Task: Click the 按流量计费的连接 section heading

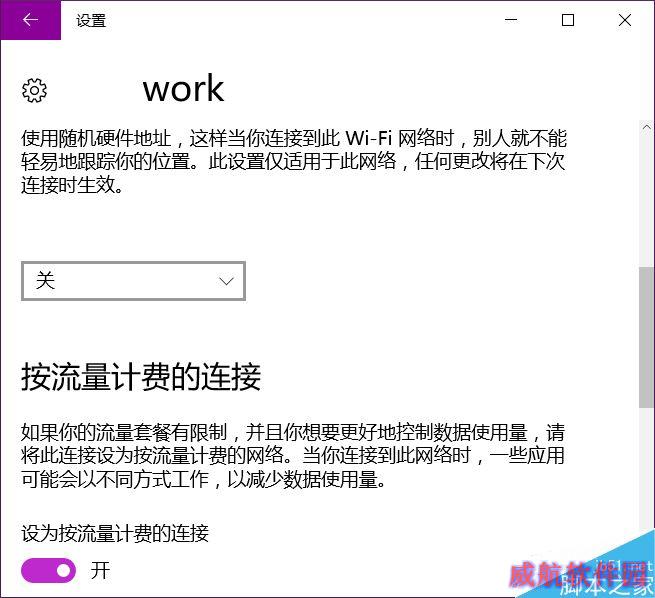Action: (x=141, y=377)
